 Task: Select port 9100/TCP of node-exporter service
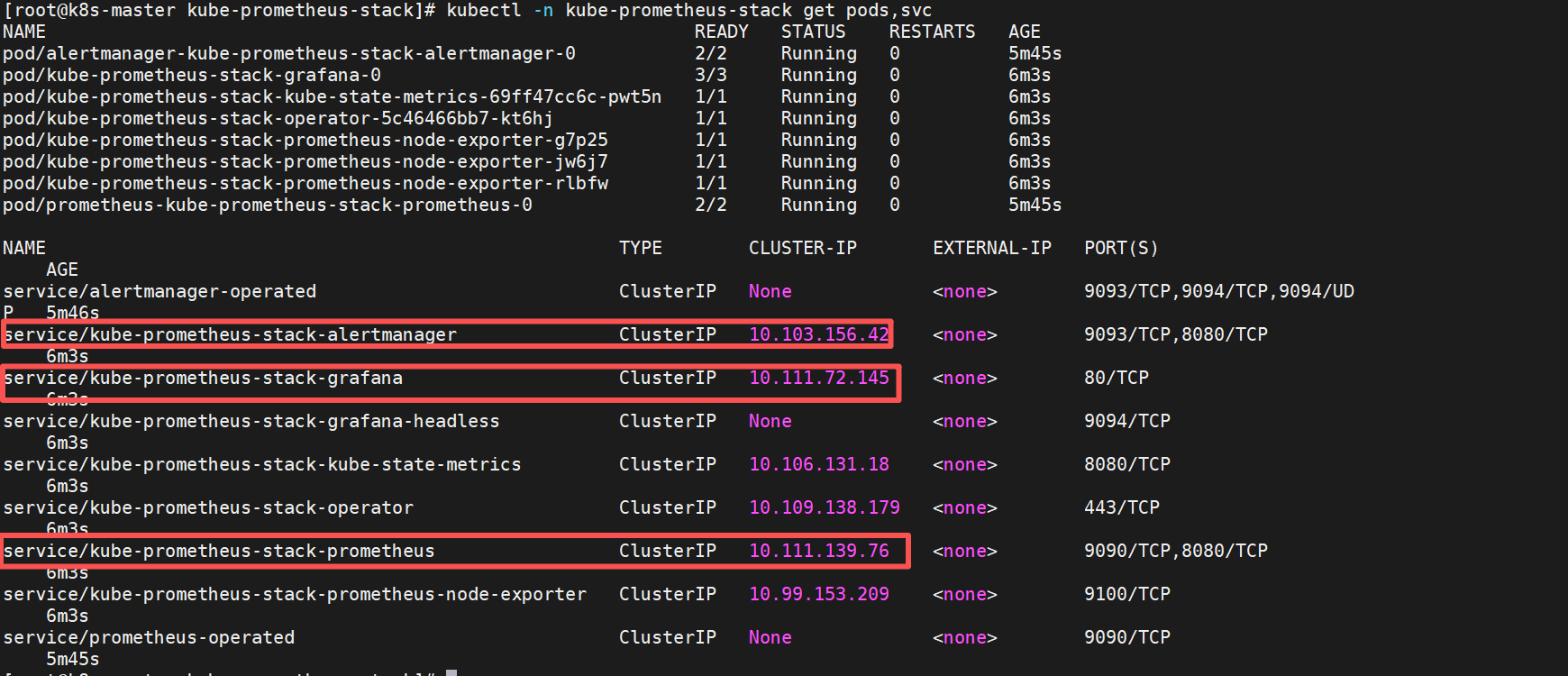click(x=1127, y=594)
